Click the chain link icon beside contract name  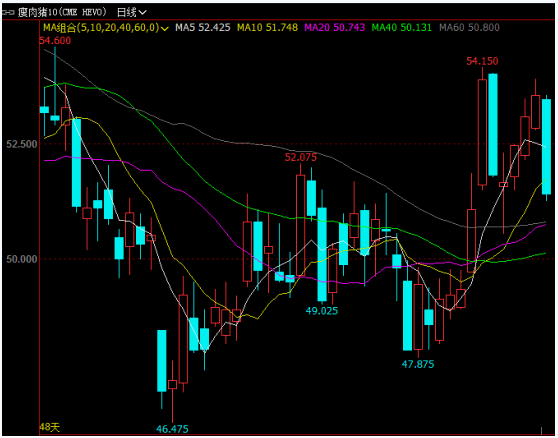coord(8,12)
